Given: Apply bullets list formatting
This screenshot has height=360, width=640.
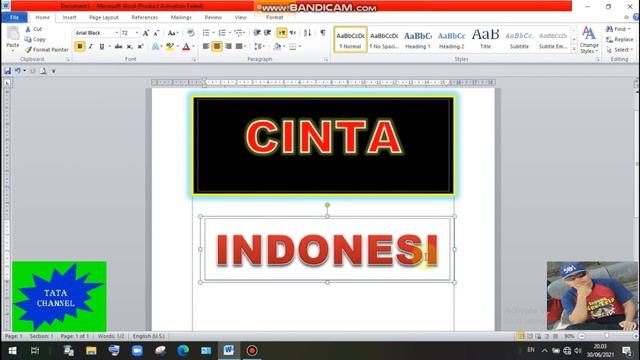Looking at the screenshot, I should [x=206, y=33].
